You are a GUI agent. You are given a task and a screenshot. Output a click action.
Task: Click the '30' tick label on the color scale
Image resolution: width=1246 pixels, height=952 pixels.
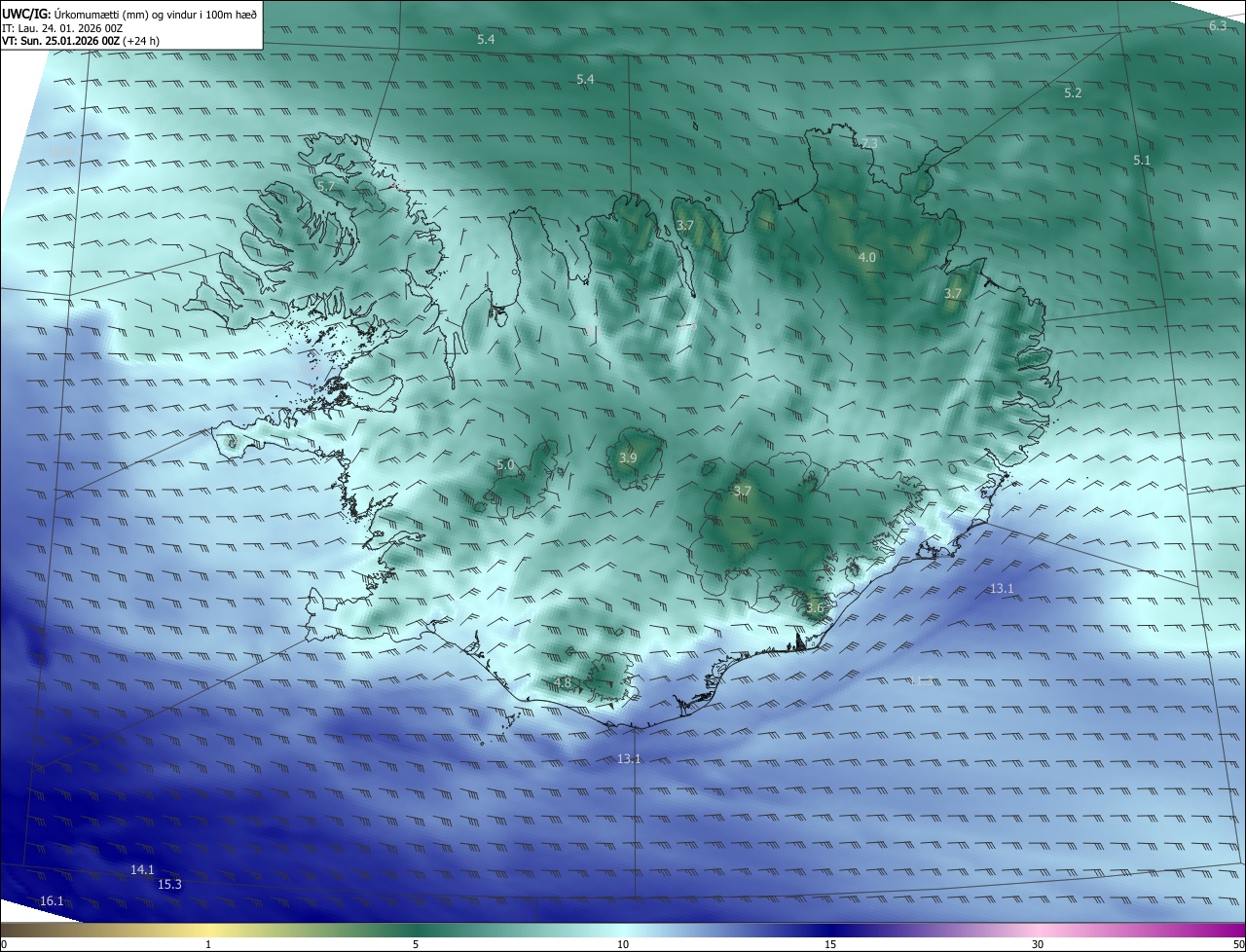coord(1038,944)
